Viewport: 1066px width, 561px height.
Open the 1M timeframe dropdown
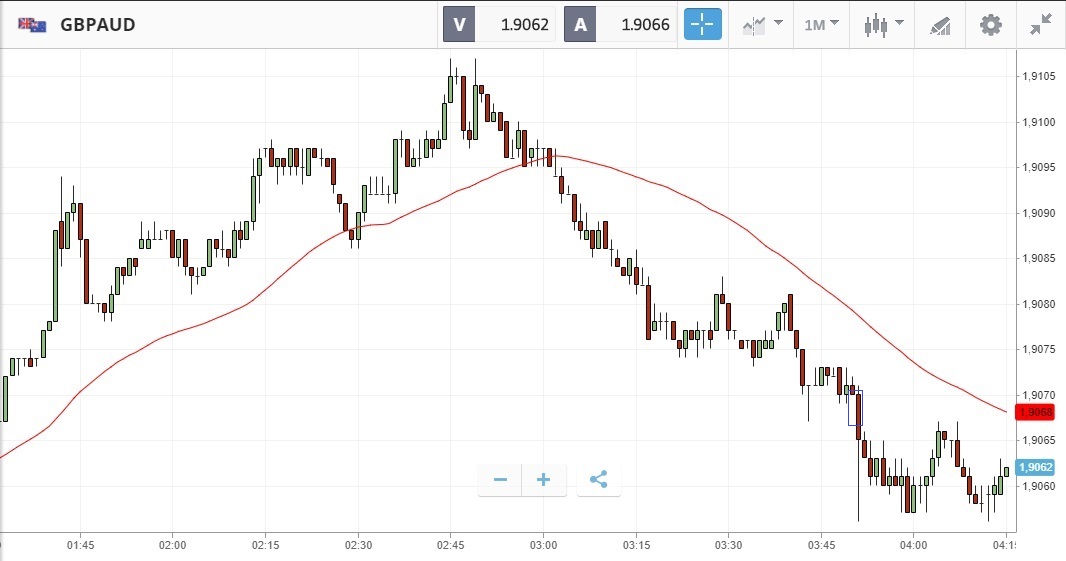(822, 25)
